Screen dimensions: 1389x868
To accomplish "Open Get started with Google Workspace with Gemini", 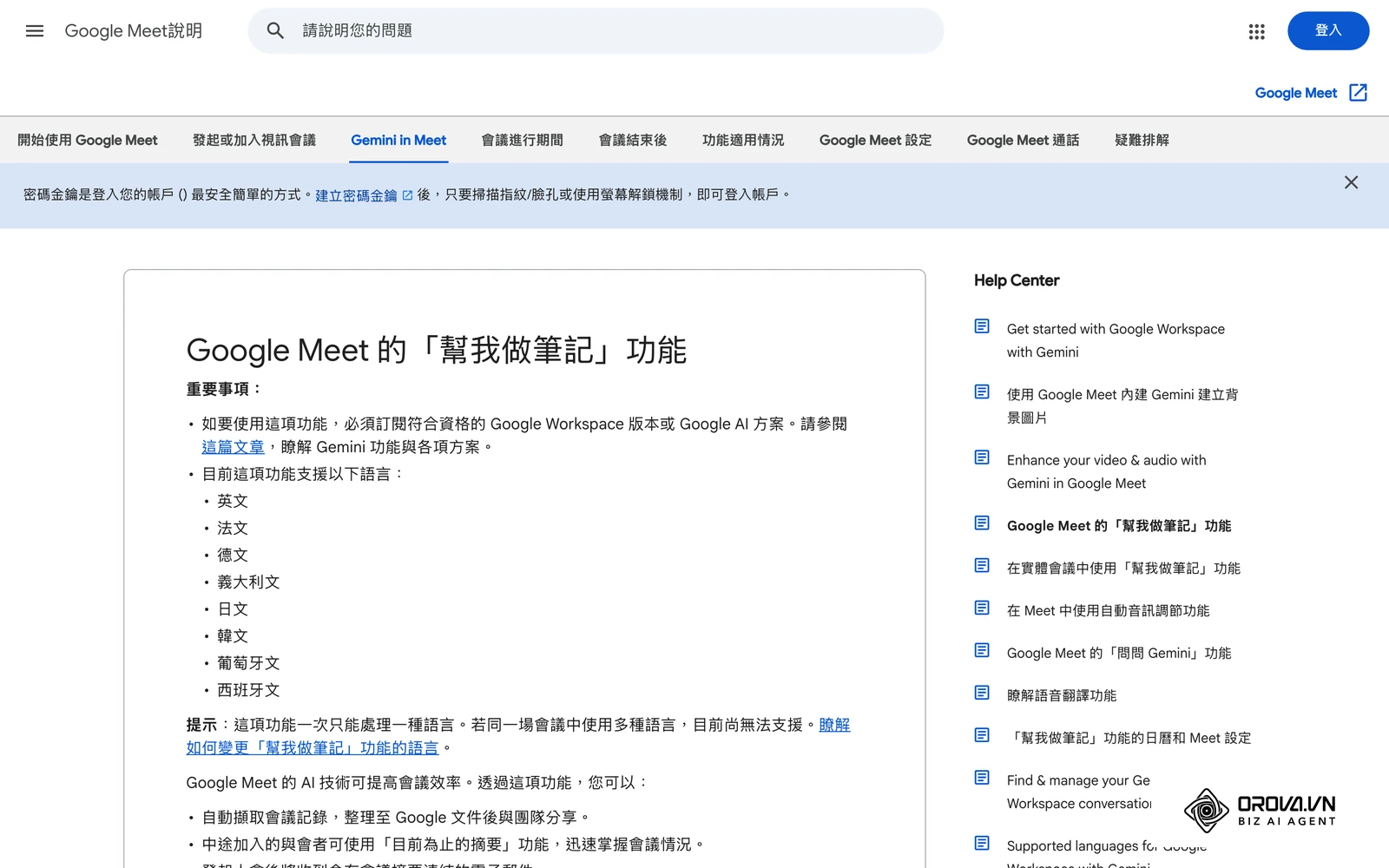I will 1116,340.
